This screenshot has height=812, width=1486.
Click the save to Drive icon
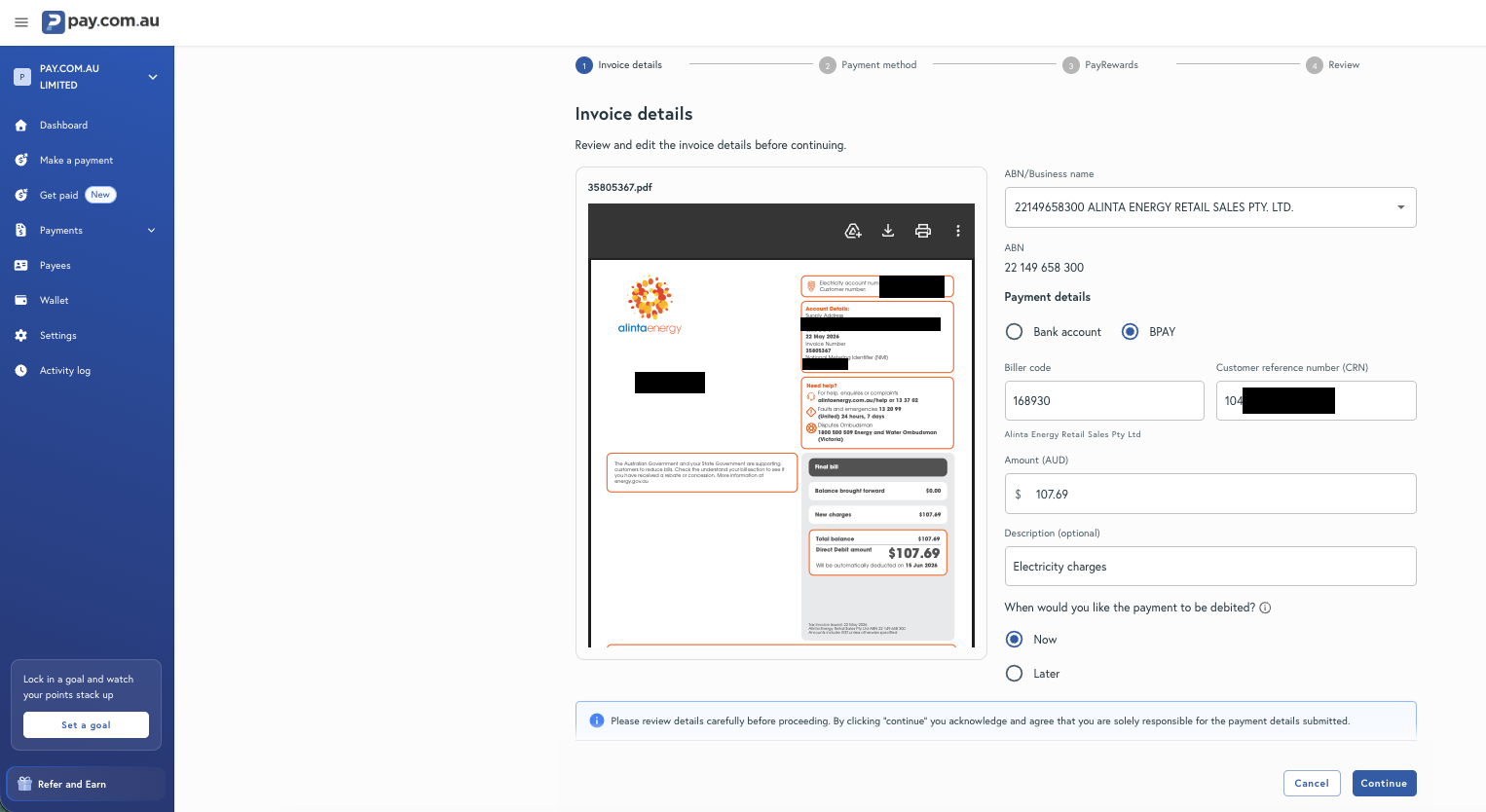tap(853, 231)
